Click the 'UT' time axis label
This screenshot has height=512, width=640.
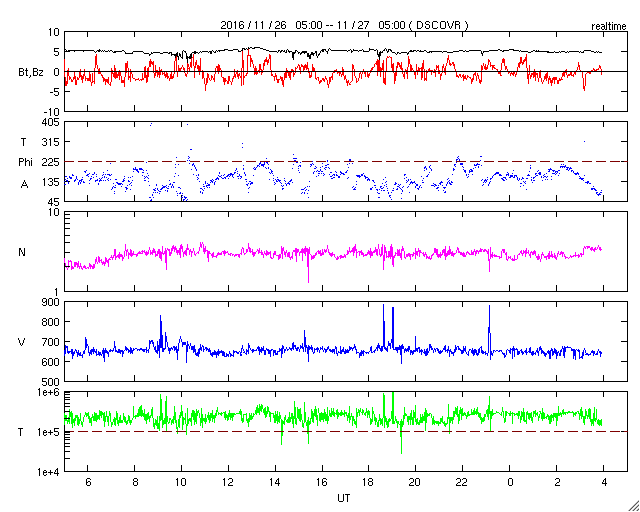pyautogui.click(x=344, y=498)
